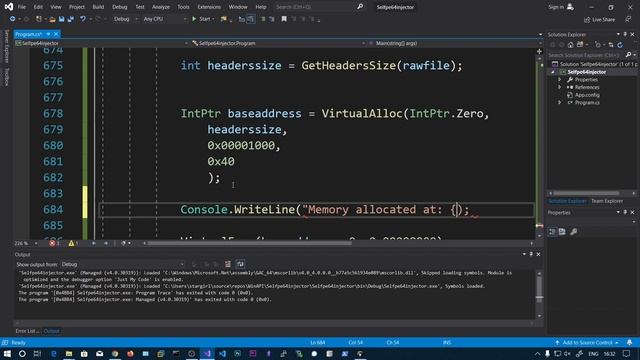Click the Cortana search circle in the taskbar

point(22,353)
